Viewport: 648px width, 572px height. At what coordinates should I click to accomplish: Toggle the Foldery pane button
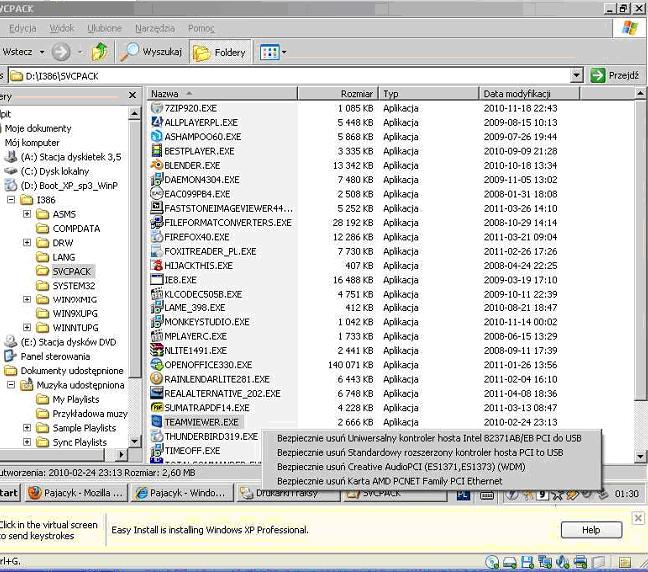tap(220, 52)
